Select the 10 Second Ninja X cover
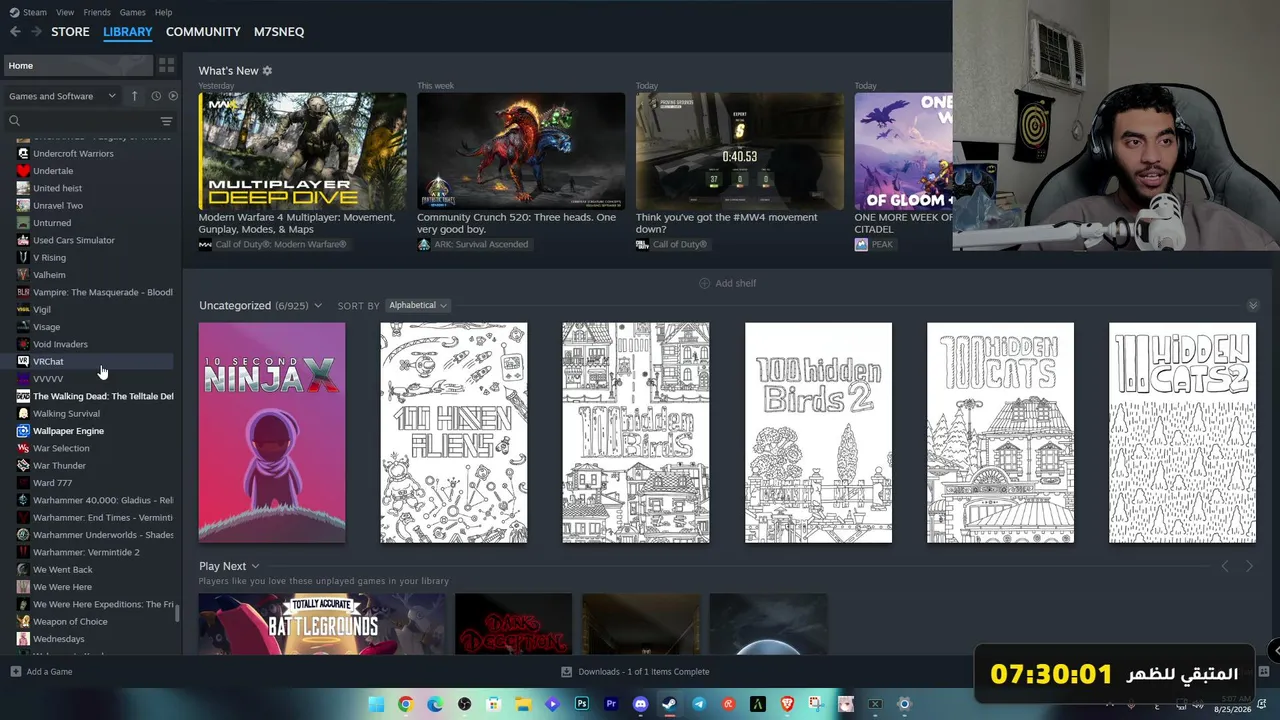1280x720 pixels. [272, 432]
